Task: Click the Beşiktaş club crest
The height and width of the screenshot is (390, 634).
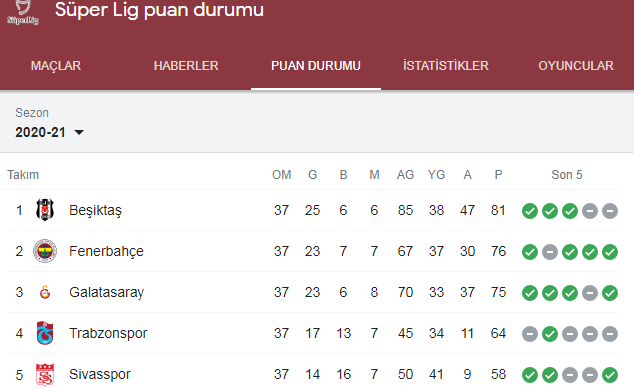Action: (45, 210)
